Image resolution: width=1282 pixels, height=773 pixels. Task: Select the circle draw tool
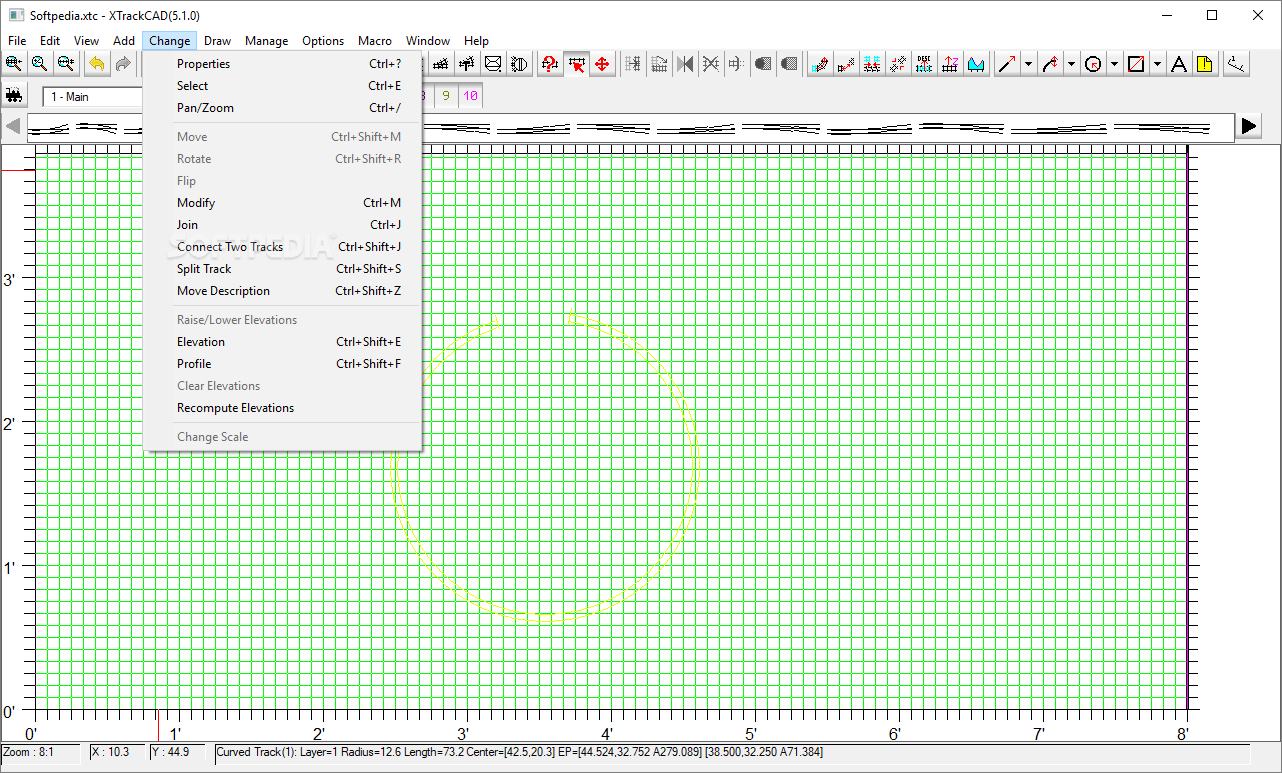[x=1093, y=64]
